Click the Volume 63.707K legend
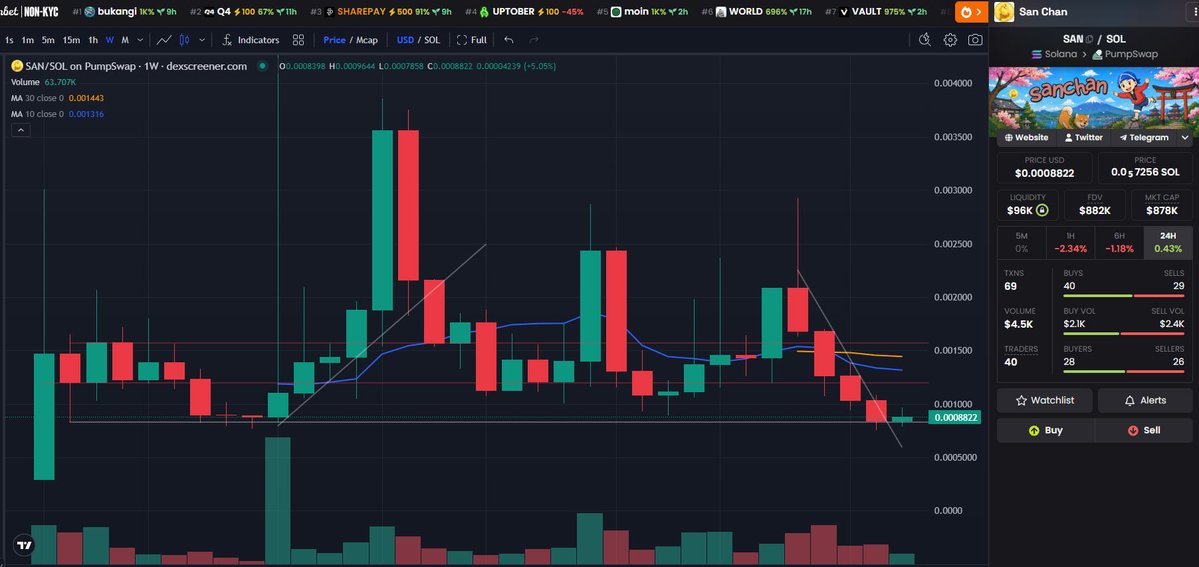Screen dimensions: 1199x567 click(x=44, y=82)
